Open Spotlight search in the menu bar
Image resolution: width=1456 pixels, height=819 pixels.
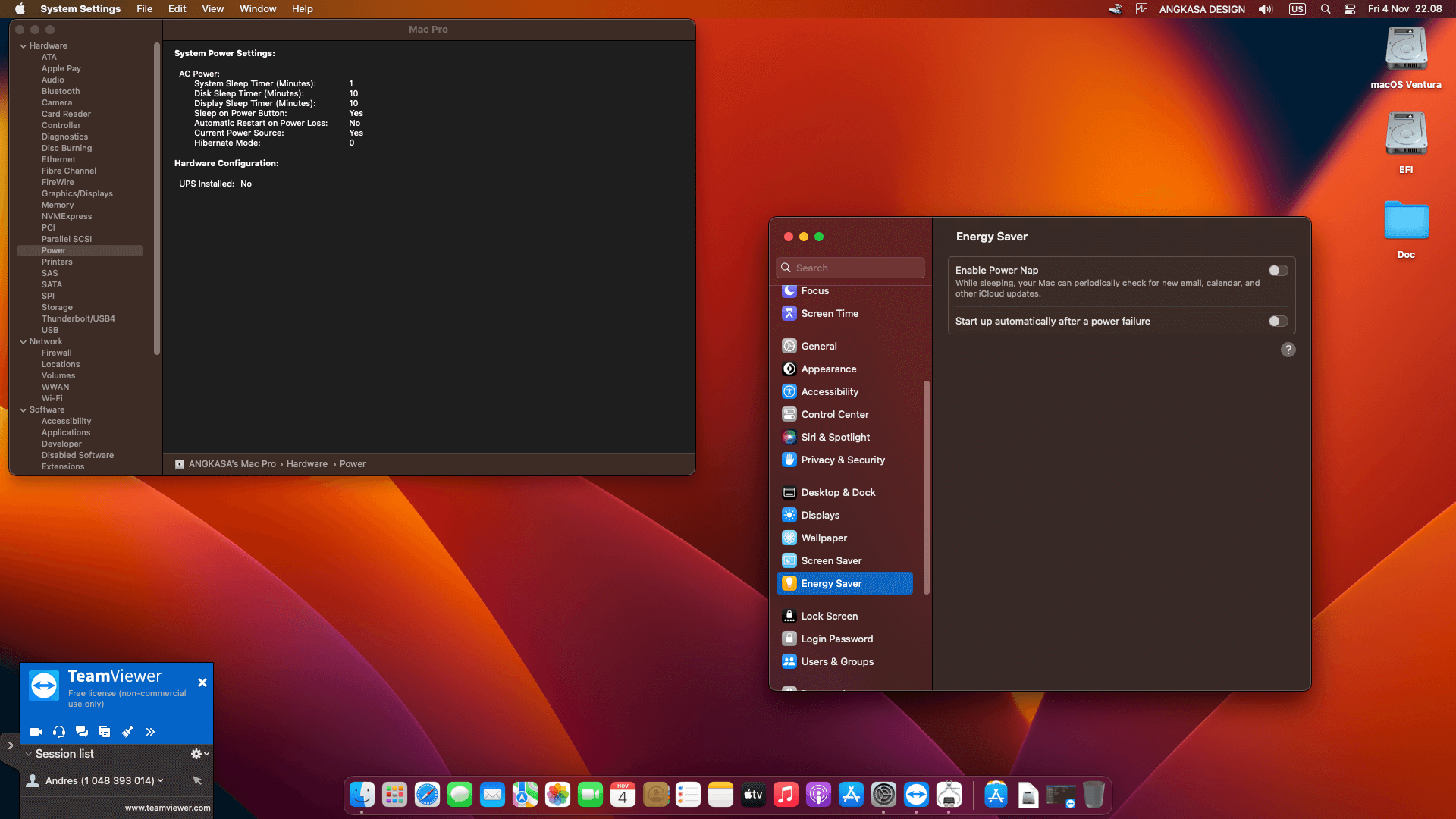pyautogui.click(x=1325, y=9)
